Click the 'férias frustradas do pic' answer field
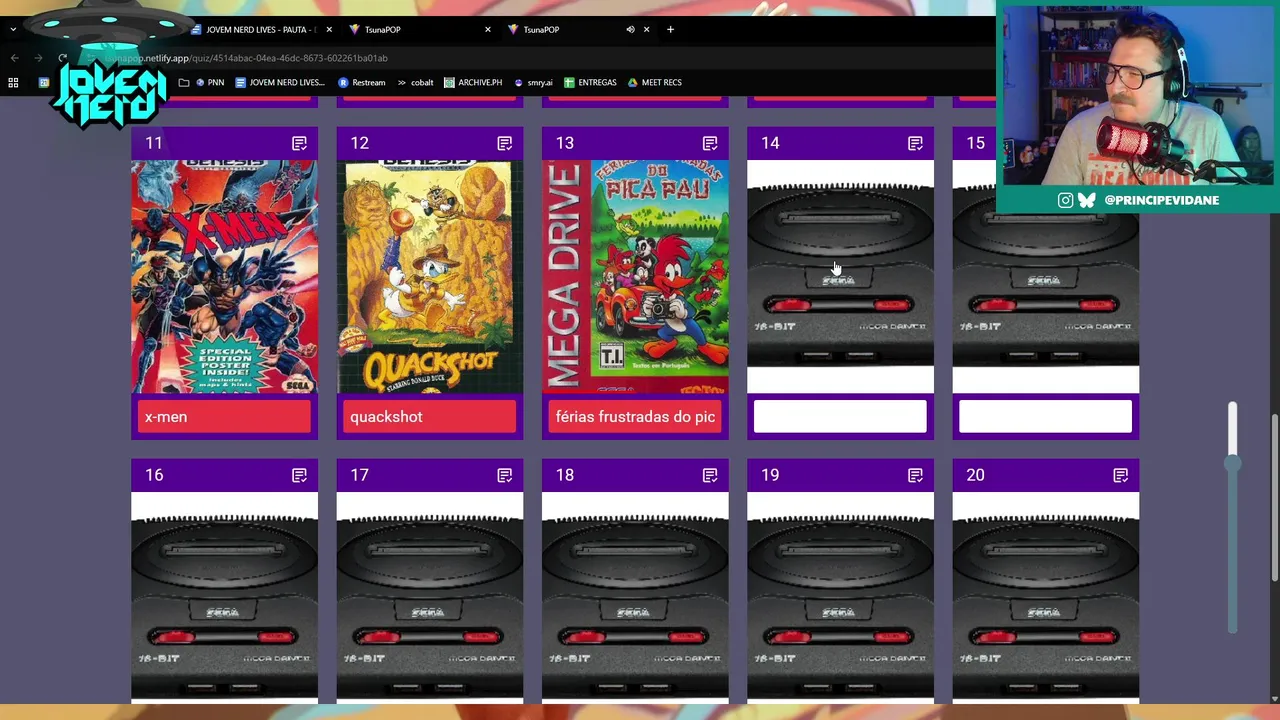Viewport: 1280px width, 720px height. click(x=635, y=417)
